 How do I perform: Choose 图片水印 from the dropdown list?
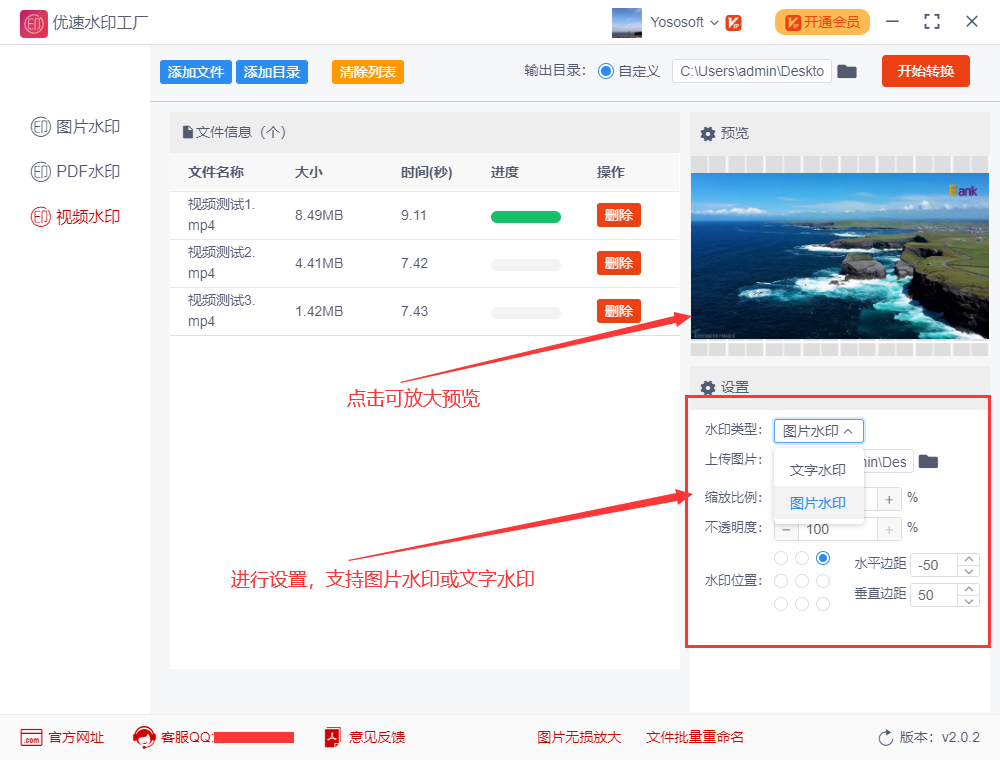point(818,503)
